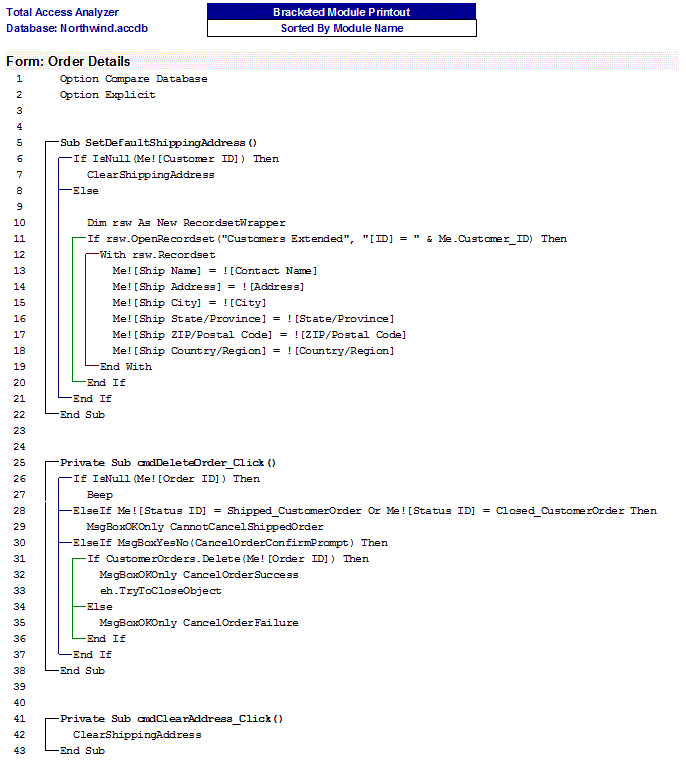Image resolution: width=686 pixels, height=761 pixels.
Task: Select Private Sub cmdClearAddress_Click() declaration
Action: coord(171,718)
